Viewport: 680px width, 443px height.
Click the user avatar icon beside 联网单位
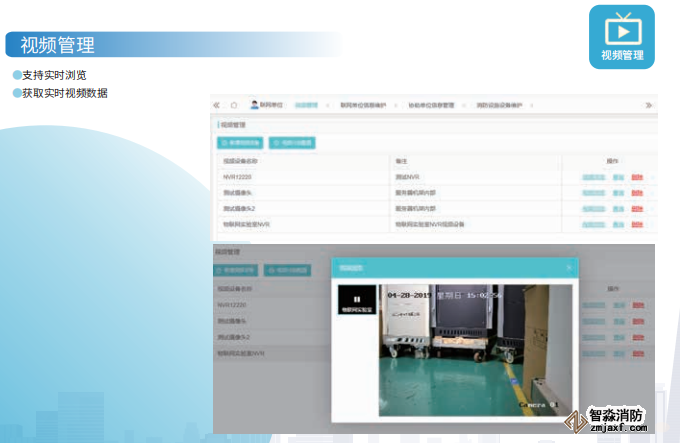(x=254, y=104)
